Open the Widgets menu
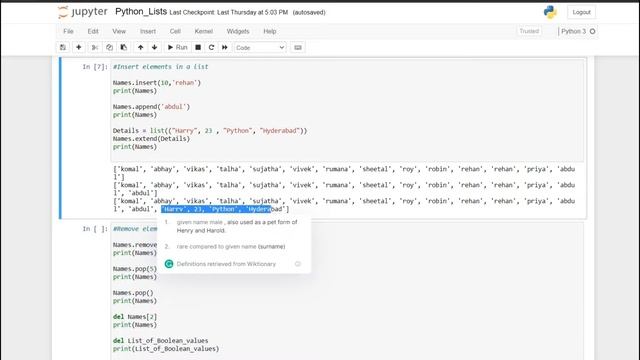This screenshot has height=360, width=640. tap(238, 31)
